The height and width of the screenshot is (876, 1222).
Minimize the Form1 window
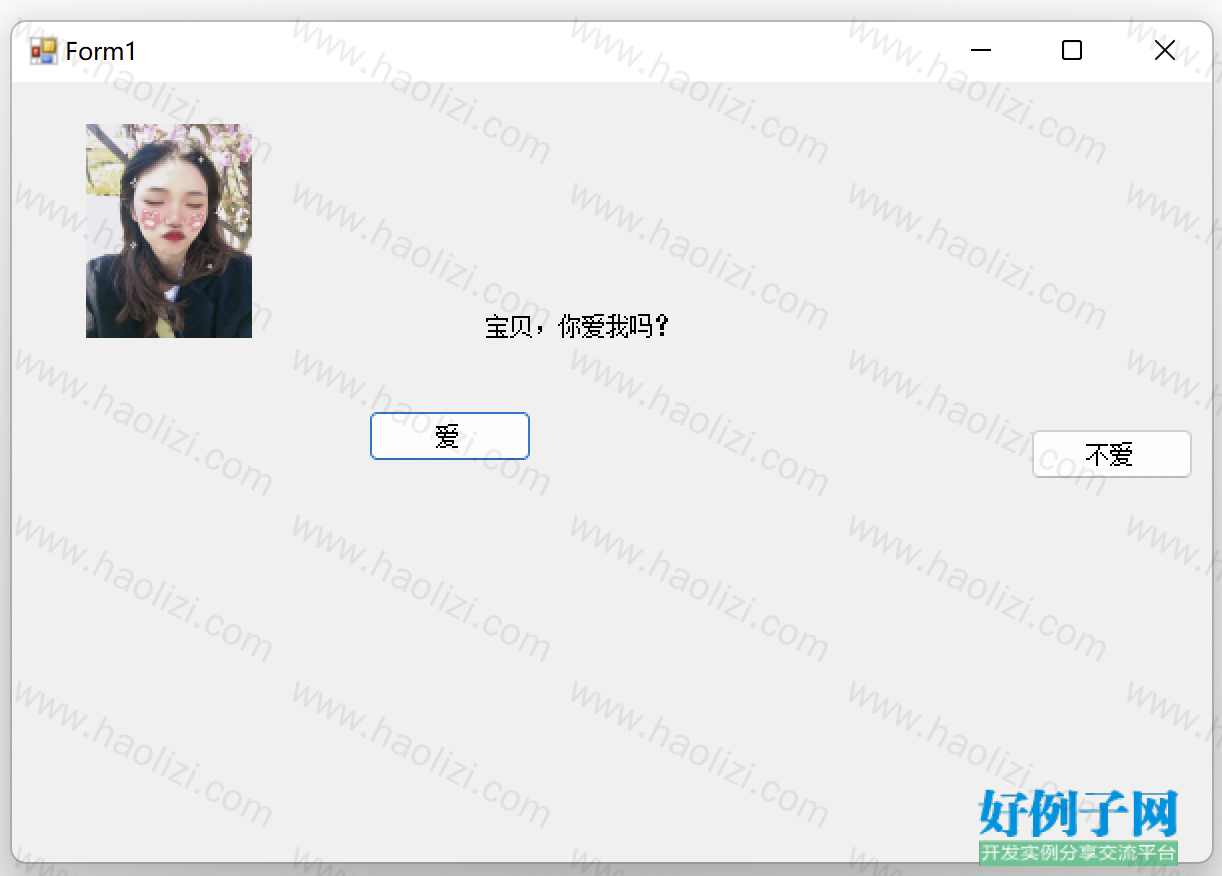[980, 51]
